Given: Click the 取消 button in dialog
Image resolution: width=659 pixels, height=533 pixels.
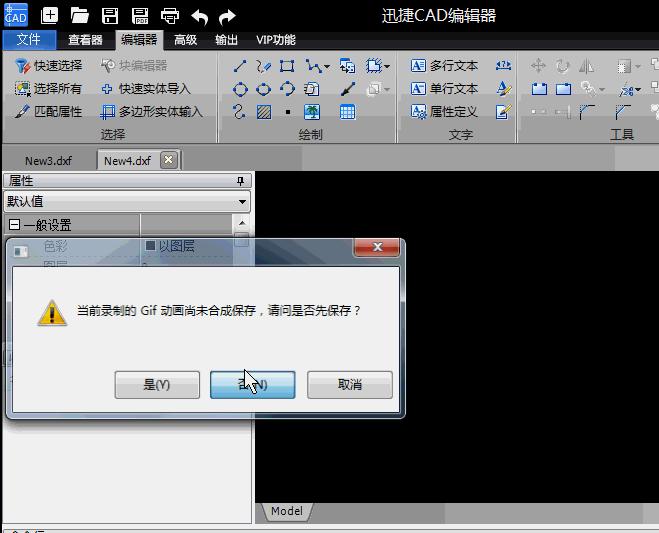Looking at the screenshot, I should click(x=350, y=385).
